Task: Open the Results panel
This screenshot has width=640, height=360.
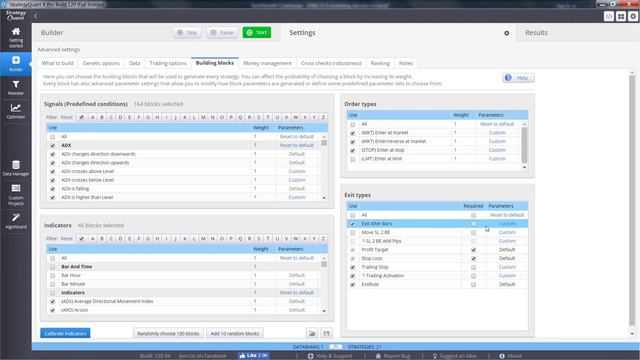Action: click(536, 33)
